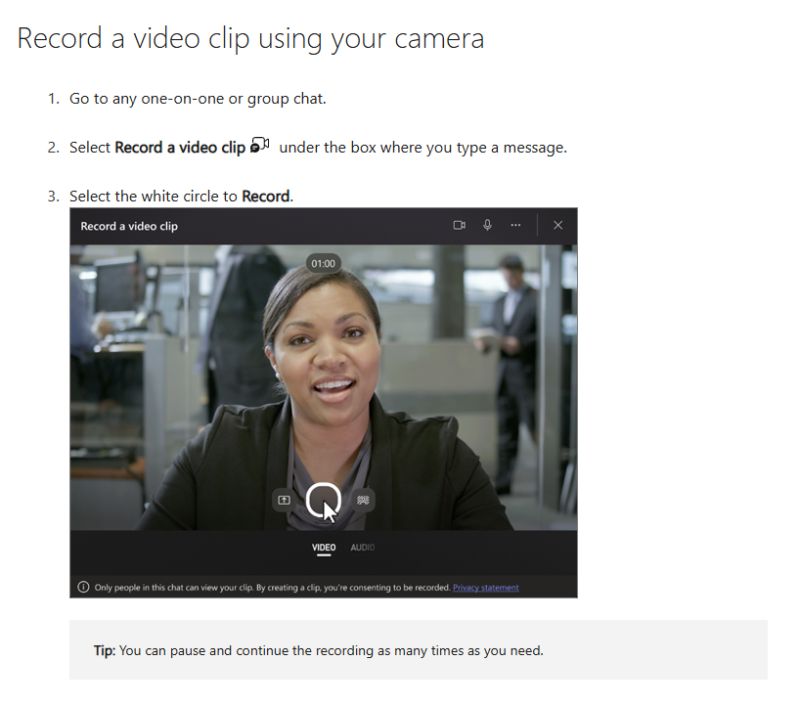The height and width of the screenshot is (705, 800).
Task: Switch to the VIDEO tab
Action: [x=323, y=547]
